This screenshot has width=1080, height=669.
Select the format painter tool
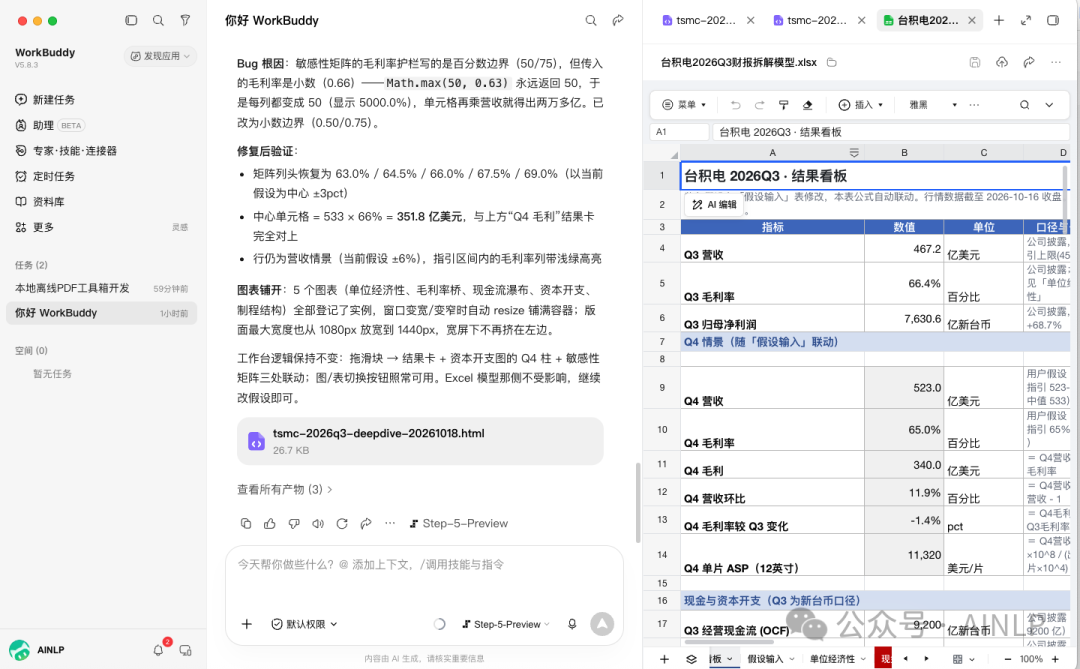pos(783,105)
